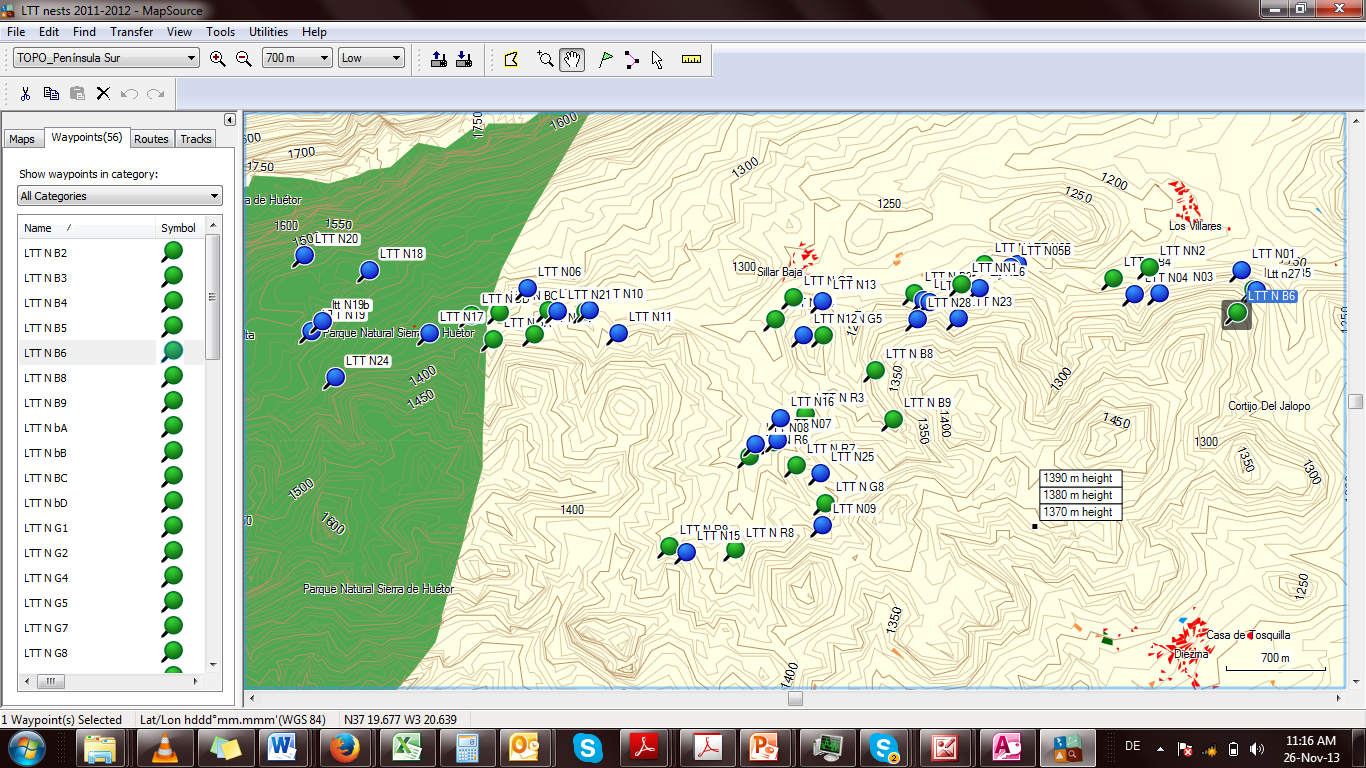Open the TOPO_Península Sur map product dropdown
This screenshot has width=1366, height=768.
coord(191,58)
